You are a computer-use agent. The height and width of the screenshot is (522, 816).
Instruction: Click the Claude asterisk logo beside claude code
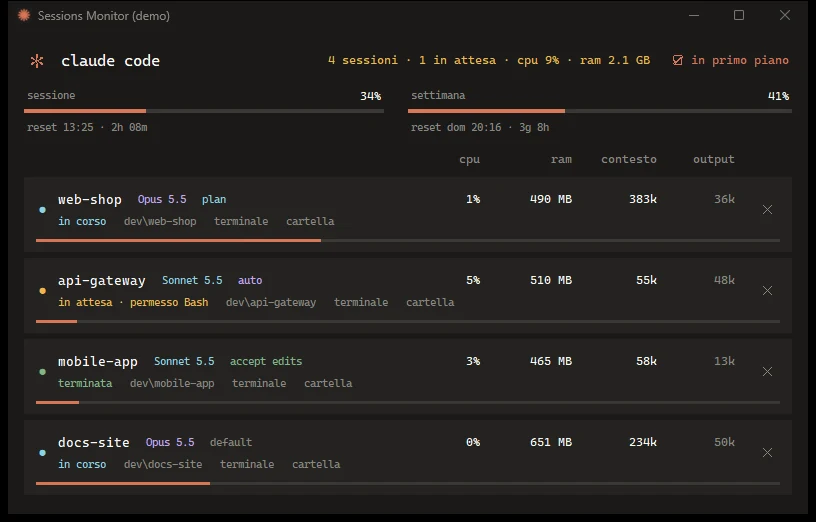tap(37, 61)
